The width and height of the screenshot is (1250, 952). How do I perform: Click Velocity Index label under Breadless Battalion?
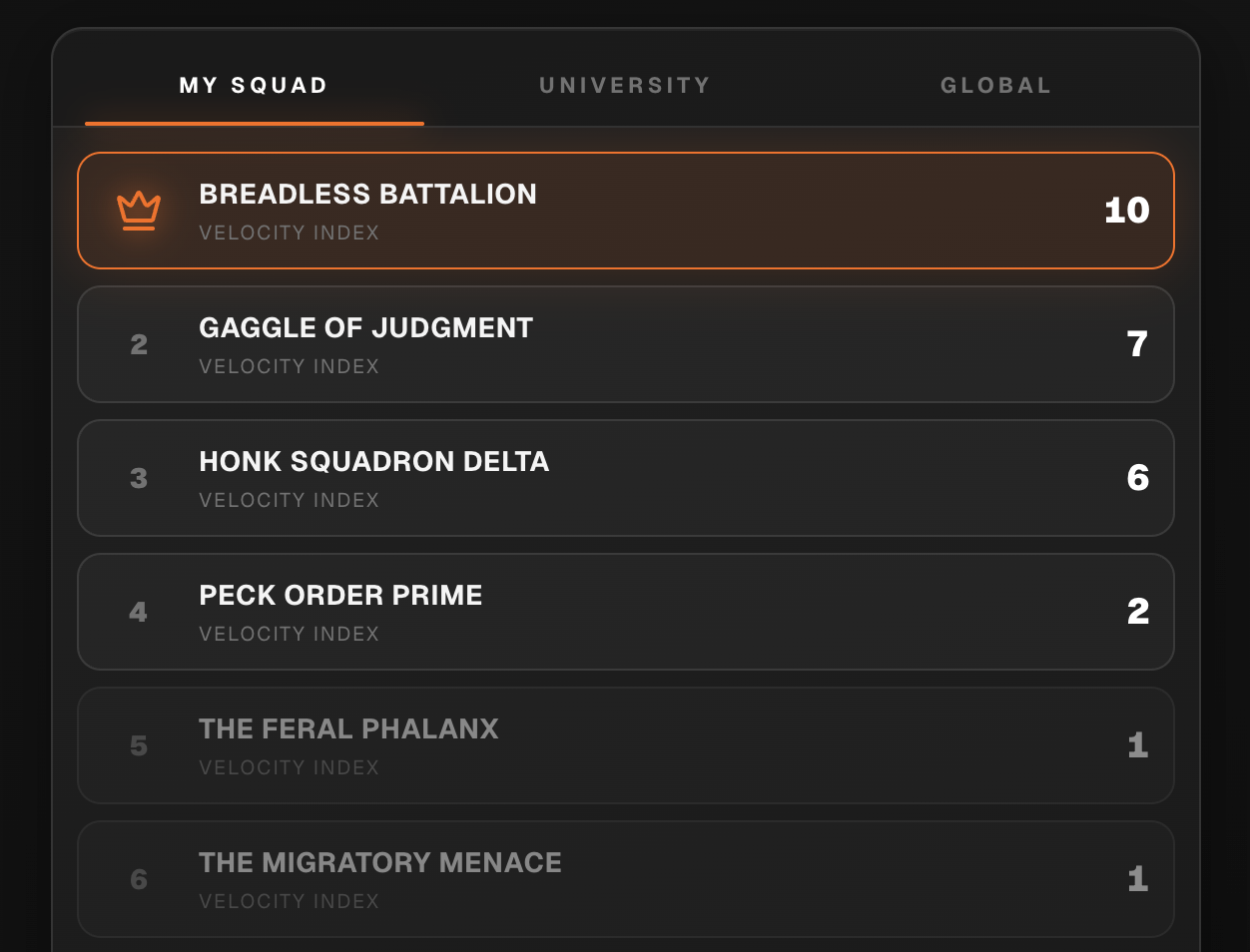[289, 233]
